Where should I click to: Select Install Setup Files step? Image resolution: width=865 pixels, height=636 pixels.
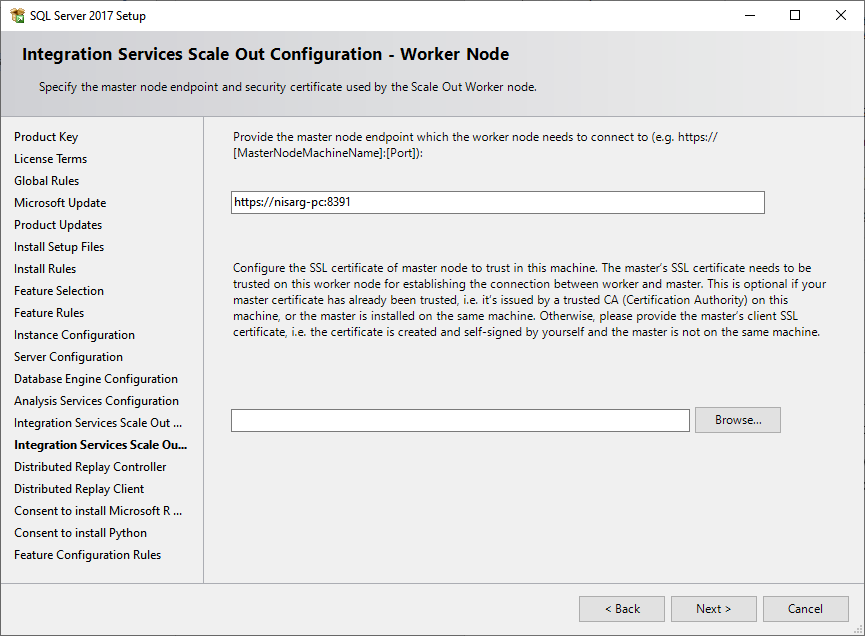tap(58, 247)
